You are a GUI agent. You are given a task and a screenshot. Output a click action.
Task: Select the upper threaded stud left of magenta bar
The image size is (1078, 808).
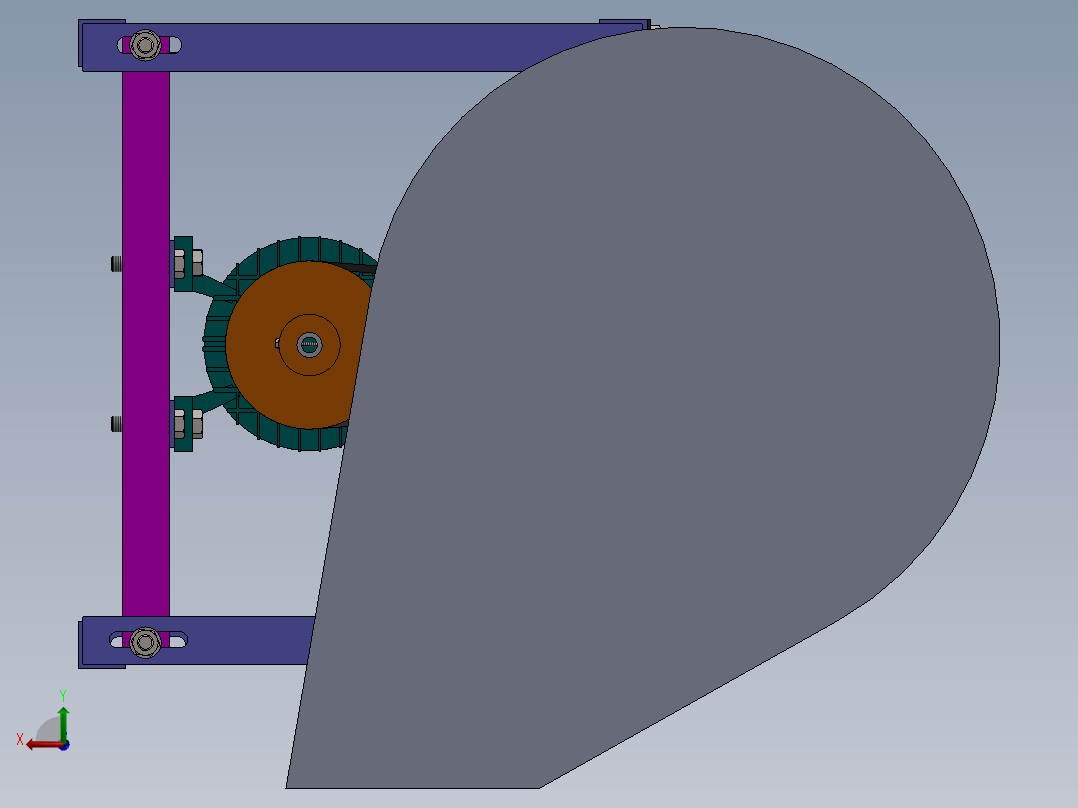(117, 263)
